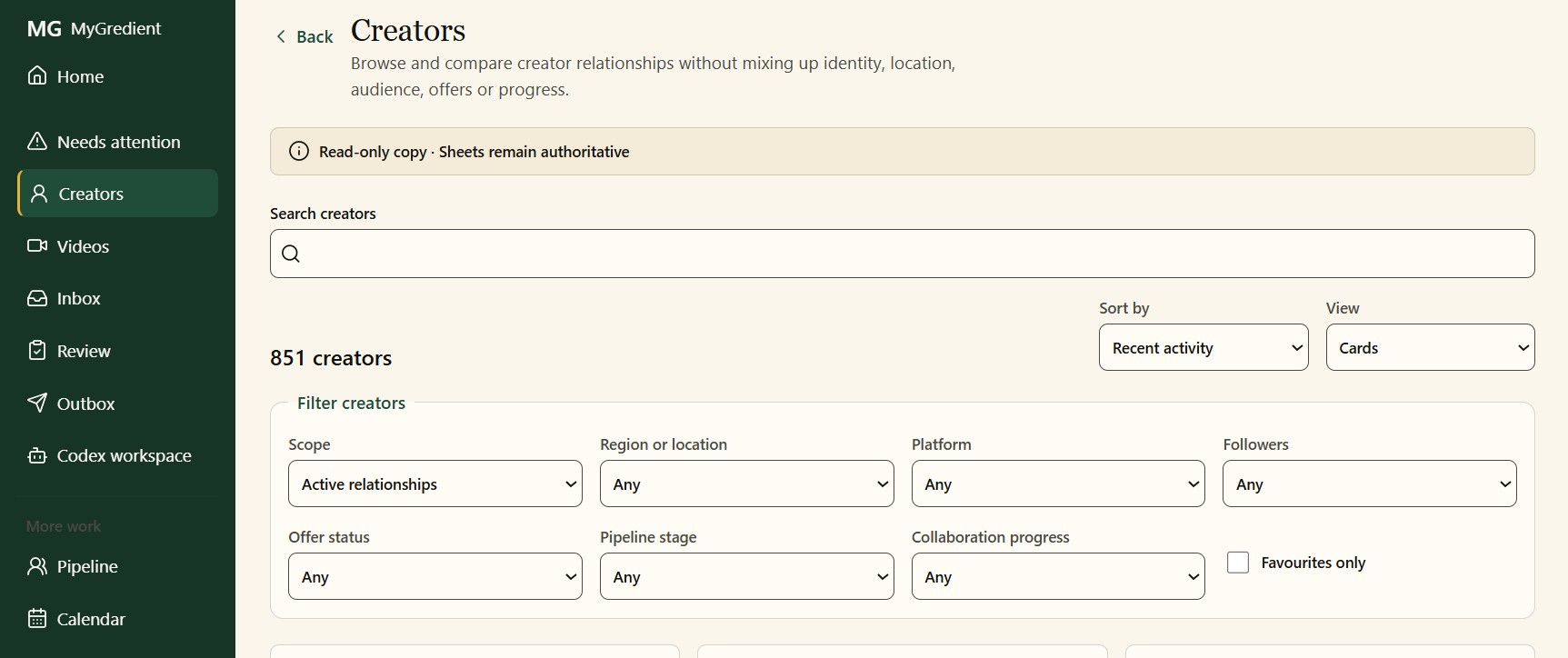Open the Sort by Recent activity dropdown
The height and width of the screenshot is (658, 1568).
(x=1203, y=347)
